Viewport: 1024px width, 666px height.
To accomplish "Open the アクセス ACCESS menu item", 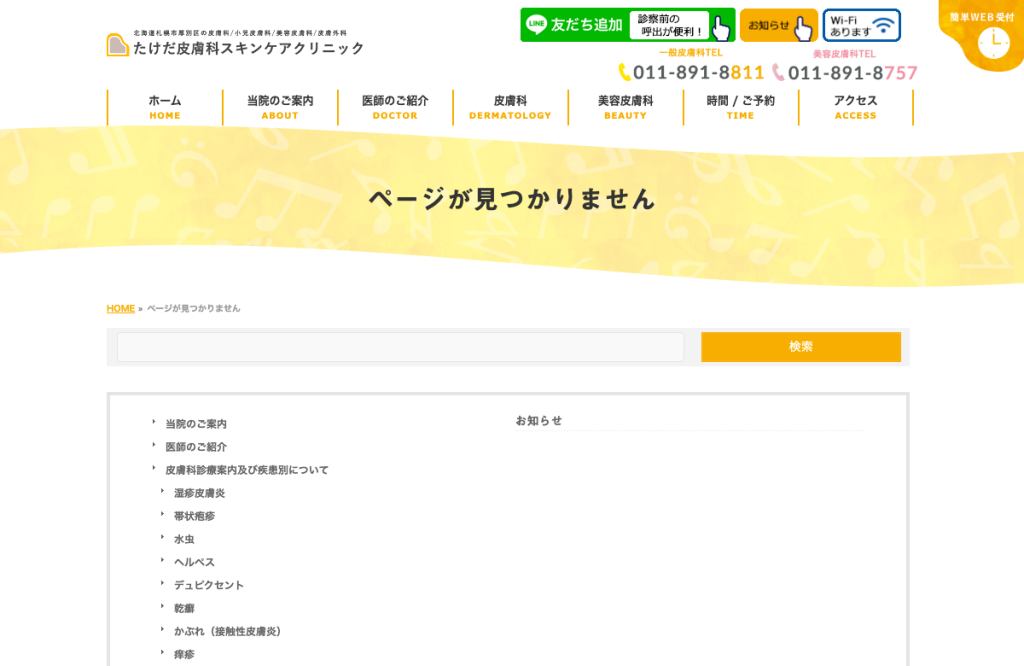I will (856, 107).
